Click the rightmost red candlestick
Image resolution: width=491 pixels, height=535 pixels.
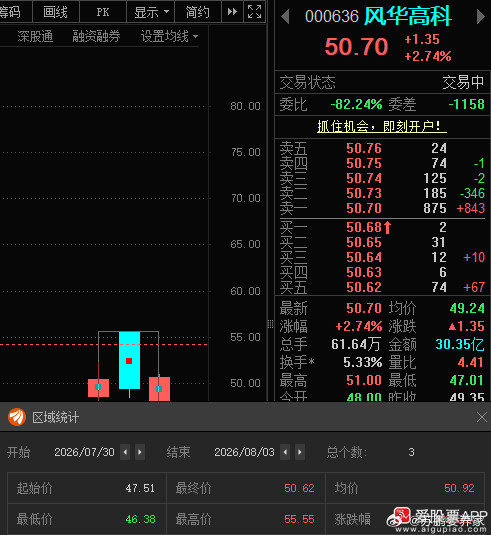click(x=159, y=389)
